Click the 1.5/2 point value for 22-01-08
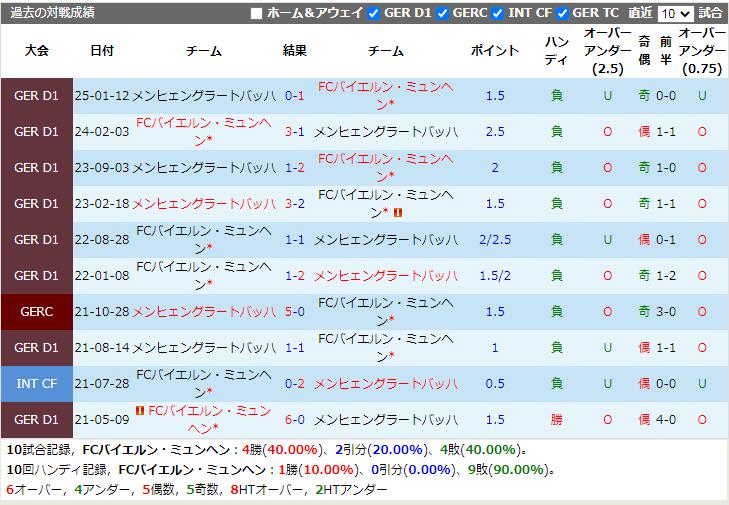Screen dimensions: 729x505 (495, 276)
